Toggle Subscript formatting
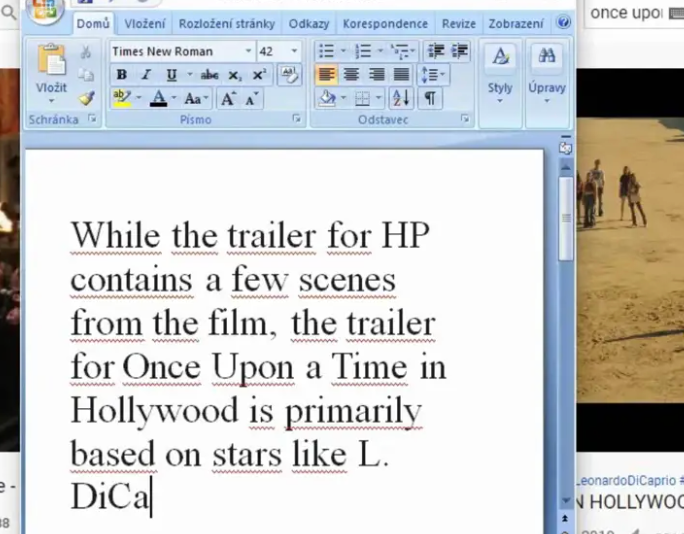 click(x=234, y=75)
